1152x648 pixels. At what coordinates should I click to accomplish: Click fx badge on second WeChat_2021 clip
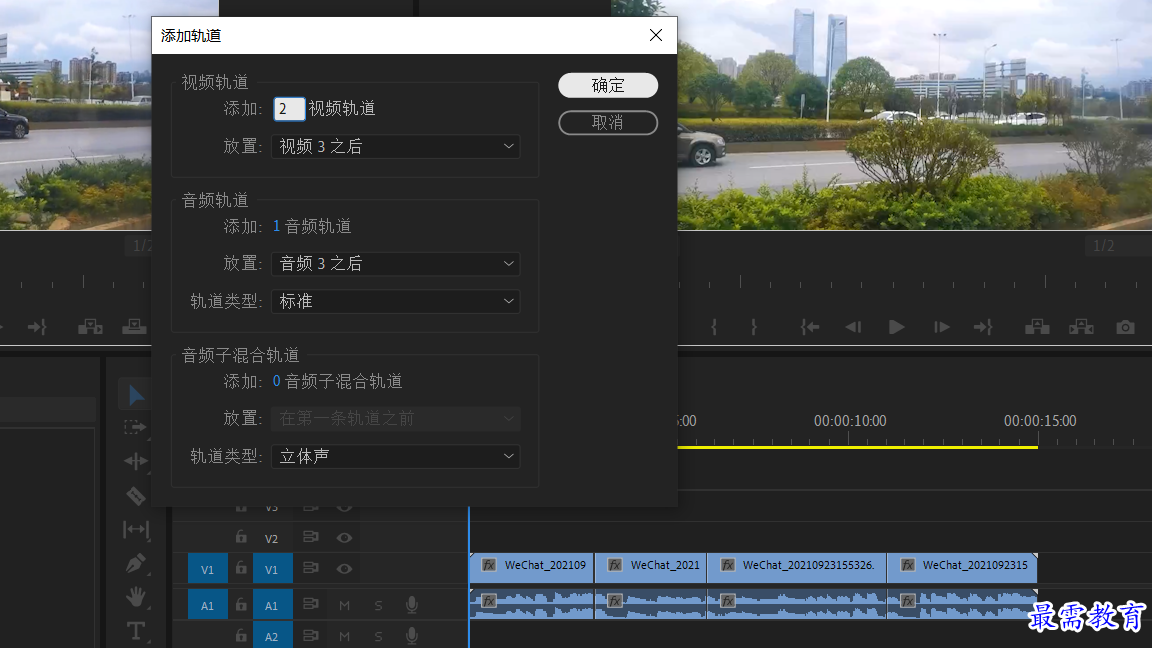(615, 565)
